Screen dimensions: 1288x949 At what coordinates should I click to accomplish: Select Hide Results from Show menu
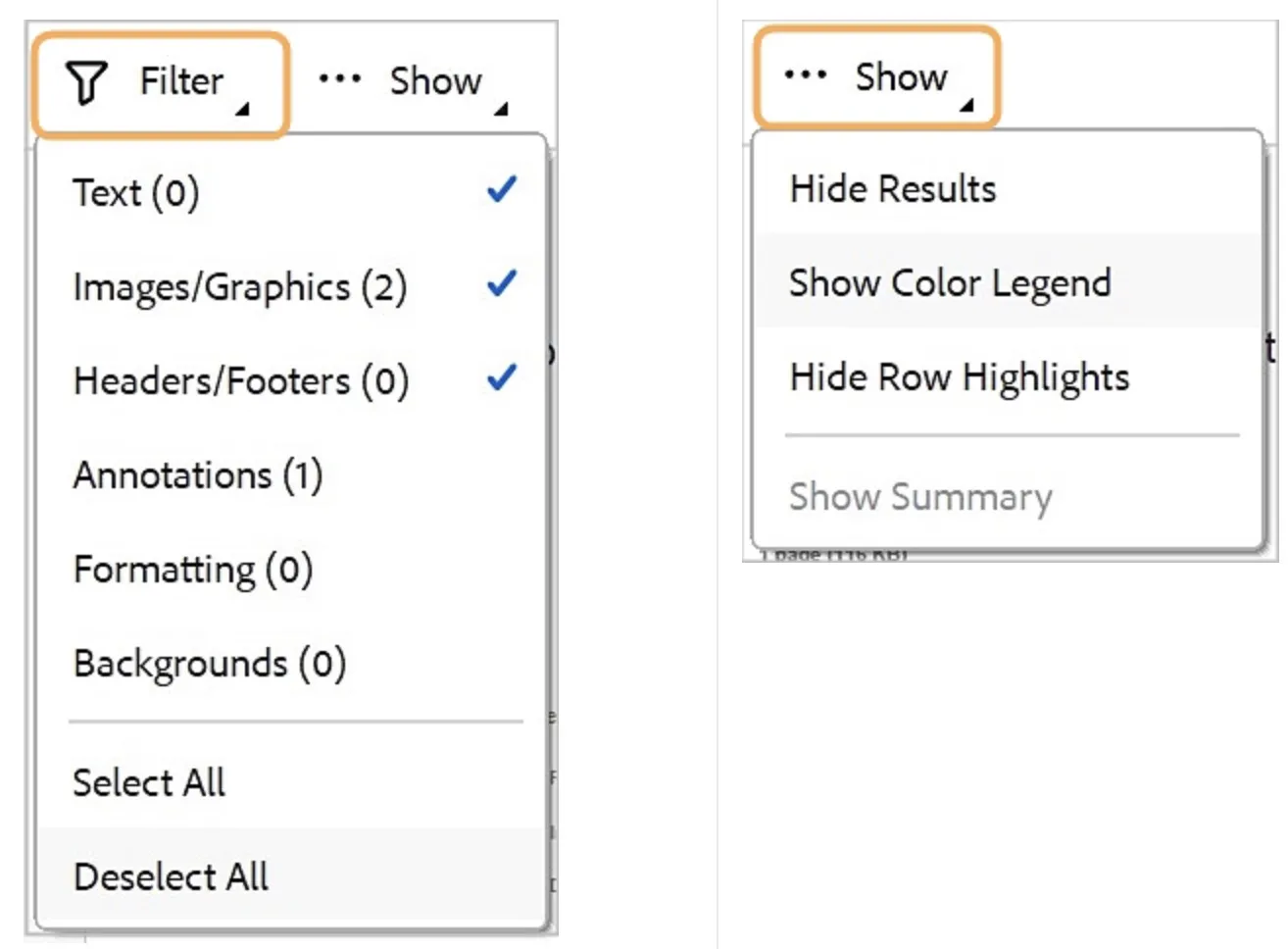892,188
